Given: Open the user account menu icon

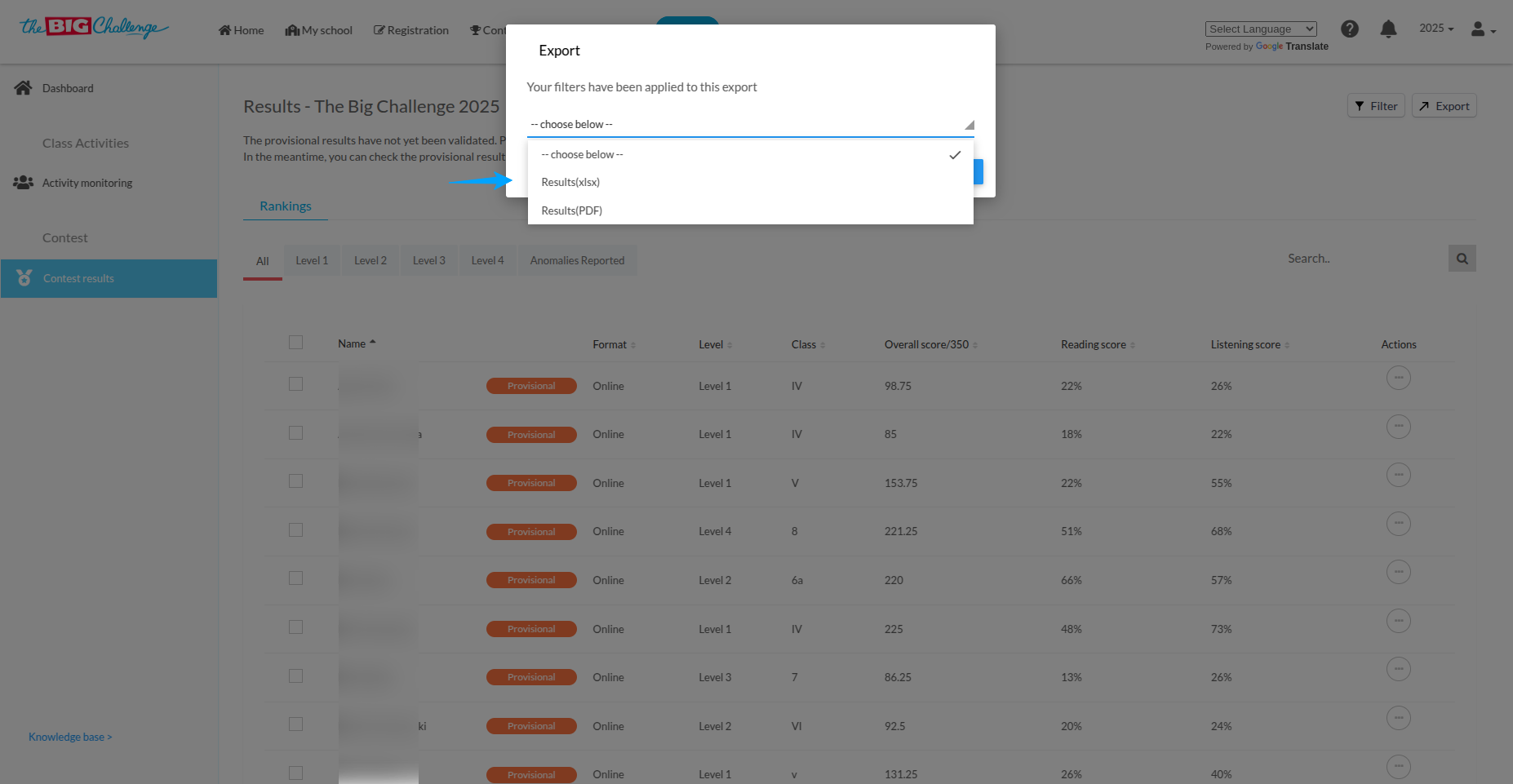Looking at the screenshot, I should (x=1483, y=29).
